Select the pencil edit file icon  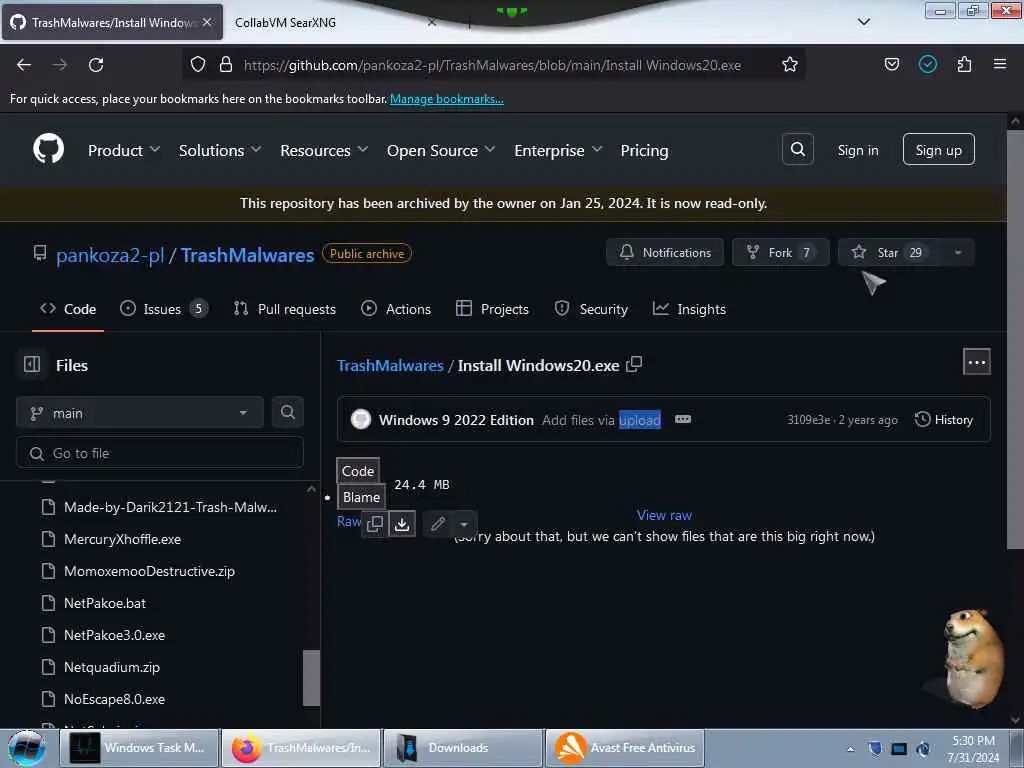[x=438, y=524]
